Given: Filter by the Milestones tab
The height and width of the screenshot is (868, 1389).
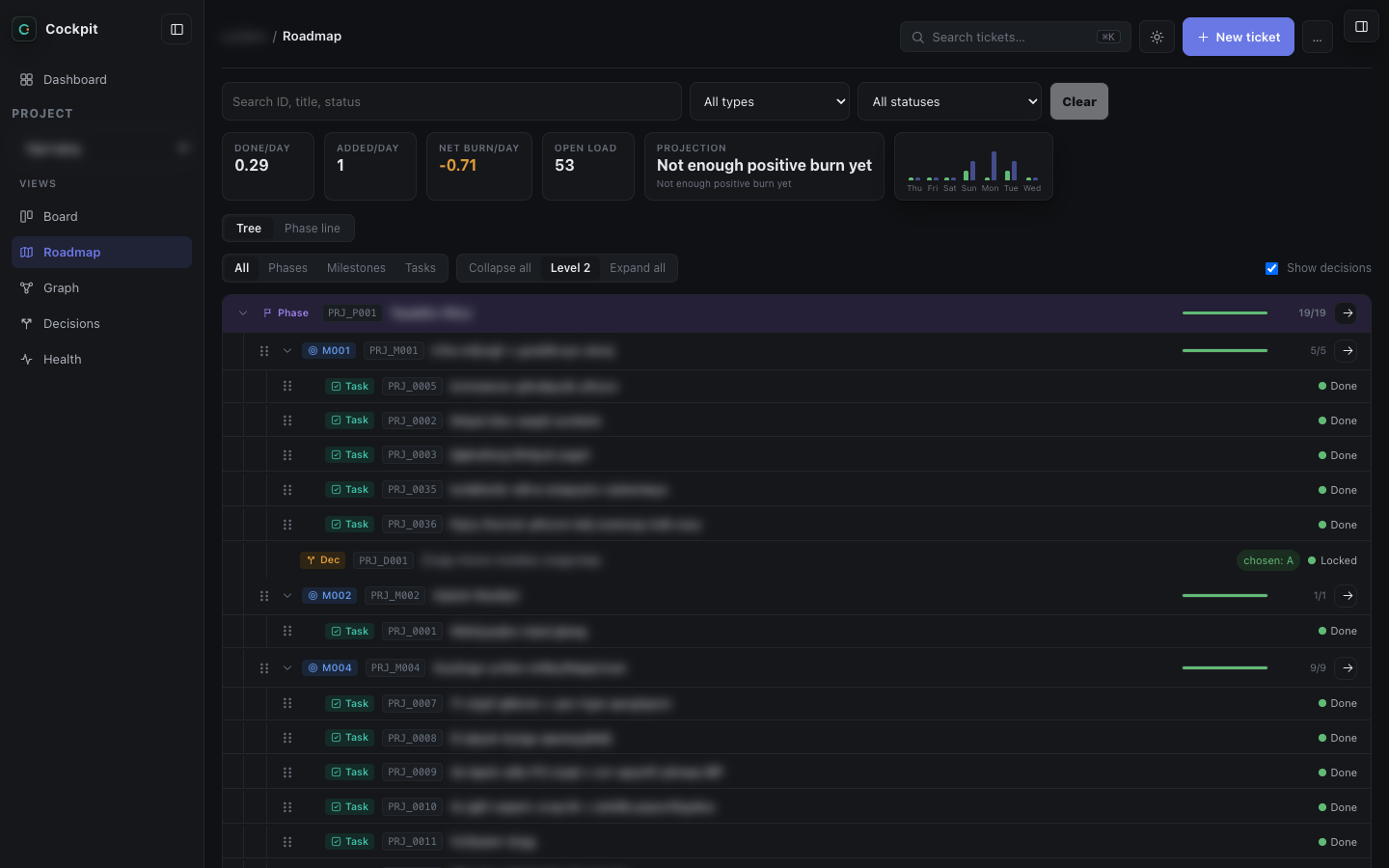Looking at the screenshot, I should [x=356, y=268].
